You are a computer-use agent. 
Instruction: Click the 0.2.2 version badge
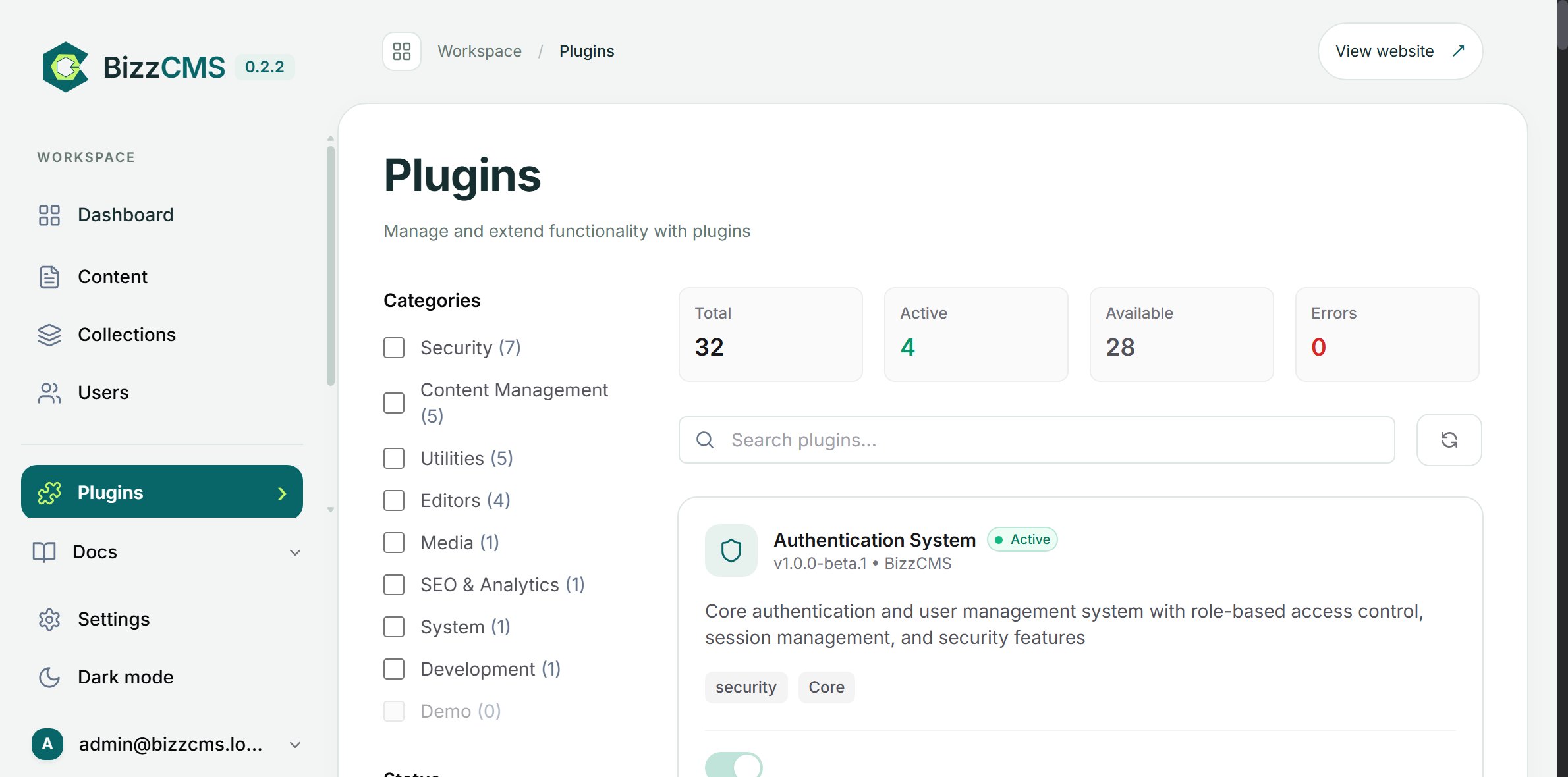(265, 67)
